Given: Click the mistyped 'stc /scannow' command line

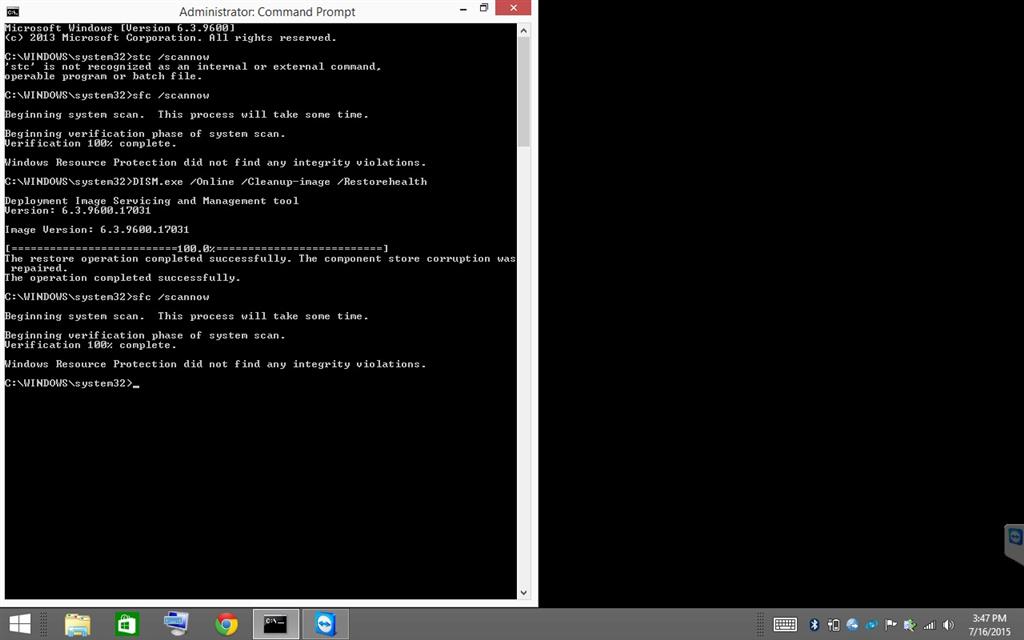Looking at the screenshot, I should (x=107, y=57).
